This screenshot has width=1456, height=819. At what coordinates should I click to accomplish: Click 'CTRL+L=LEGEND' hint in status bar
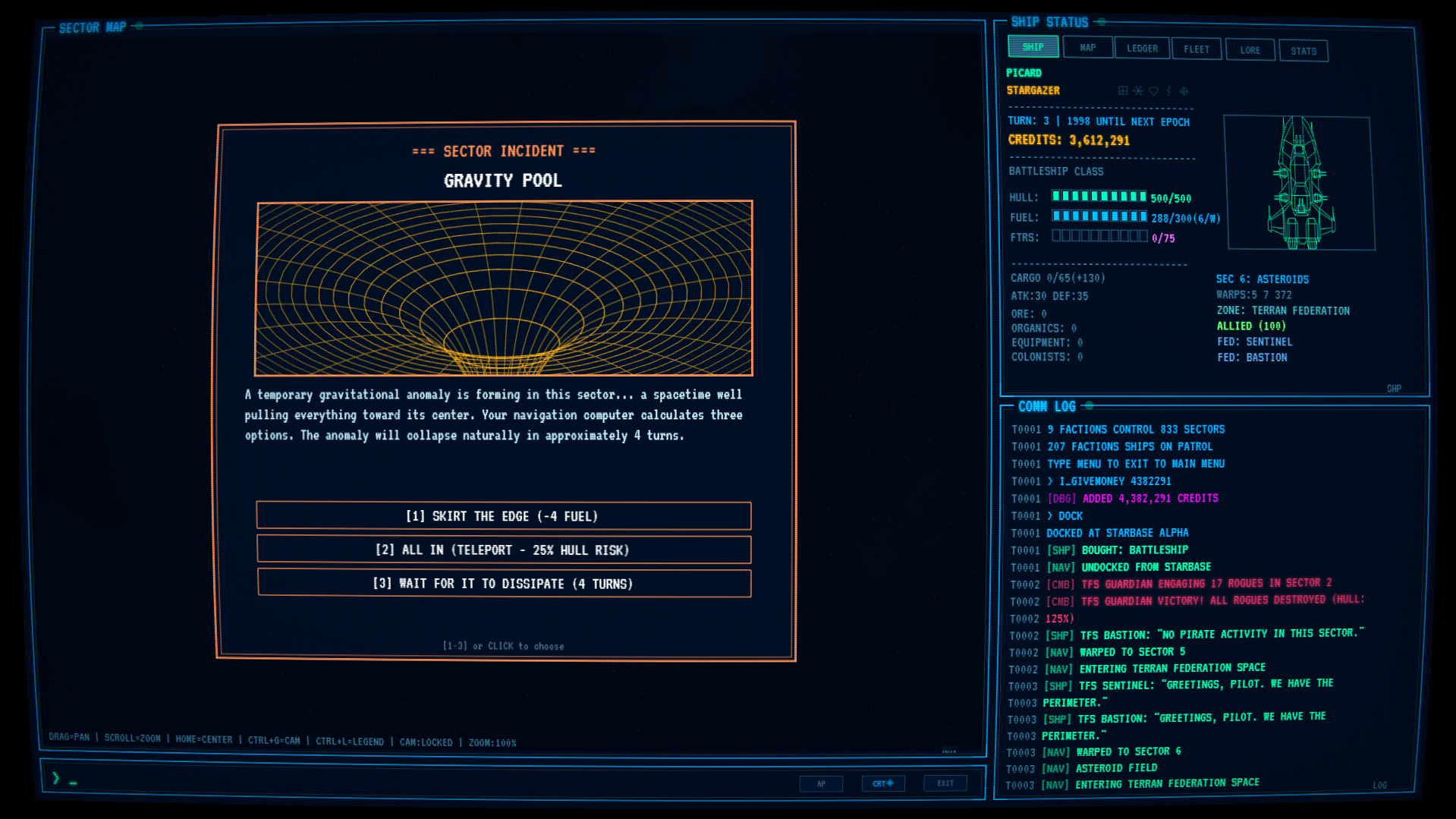[x=349, y=742]
